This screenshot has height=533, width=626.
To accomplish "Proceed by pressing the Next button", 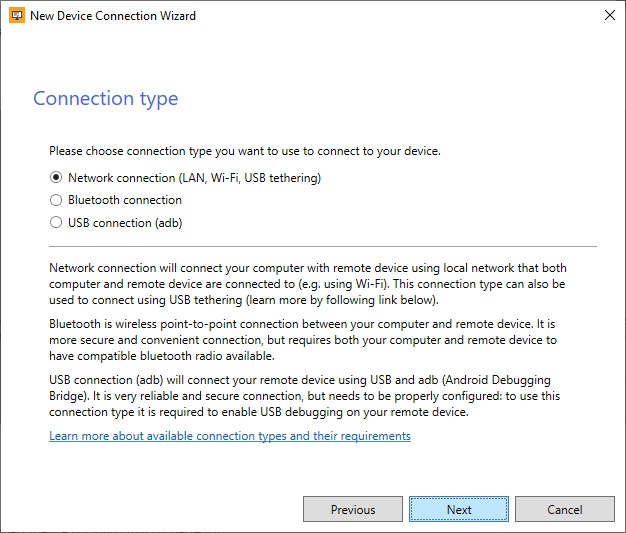I will click(x=459, y=509).
